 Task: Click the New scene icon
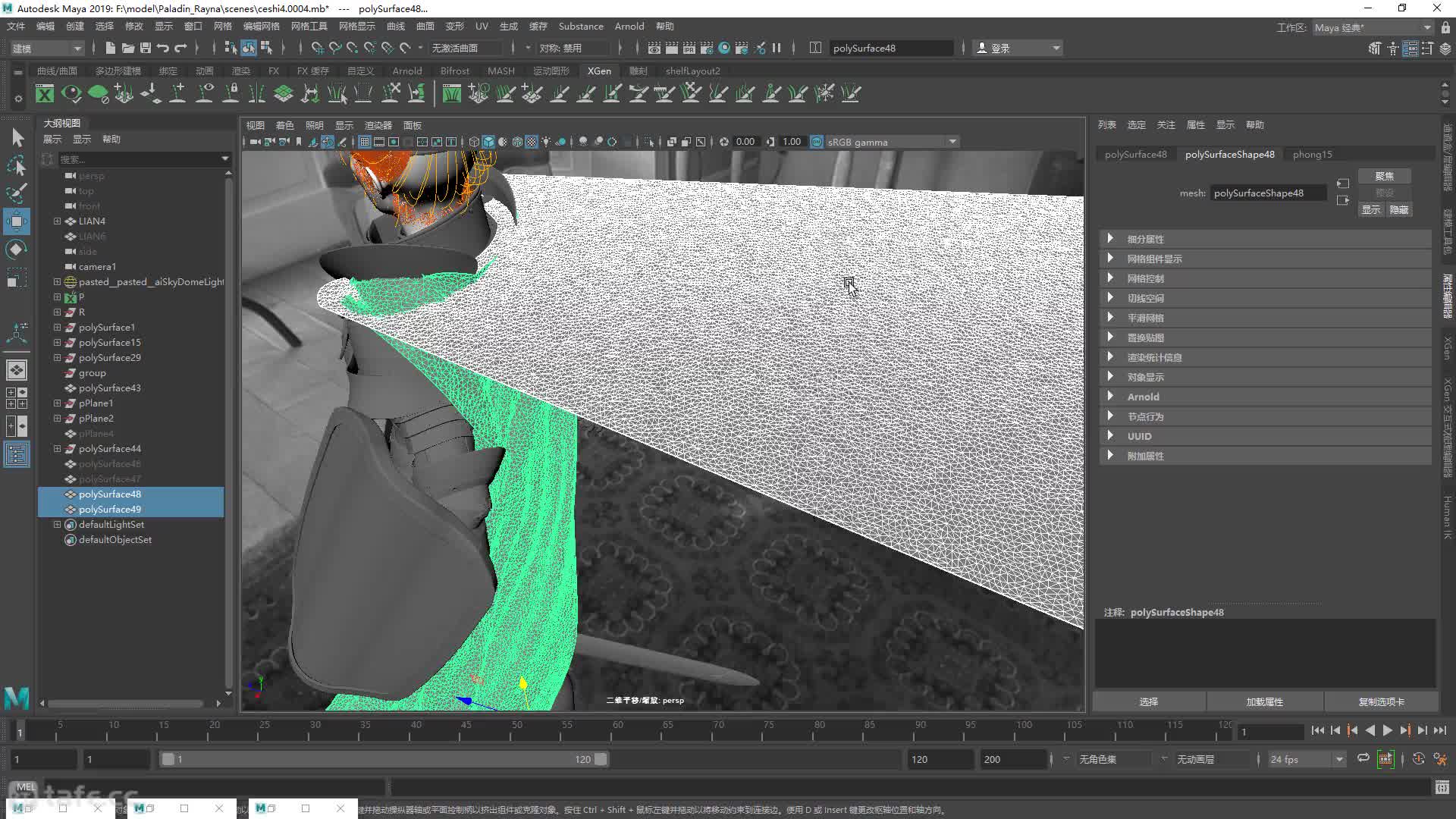[x=110, y=48]
